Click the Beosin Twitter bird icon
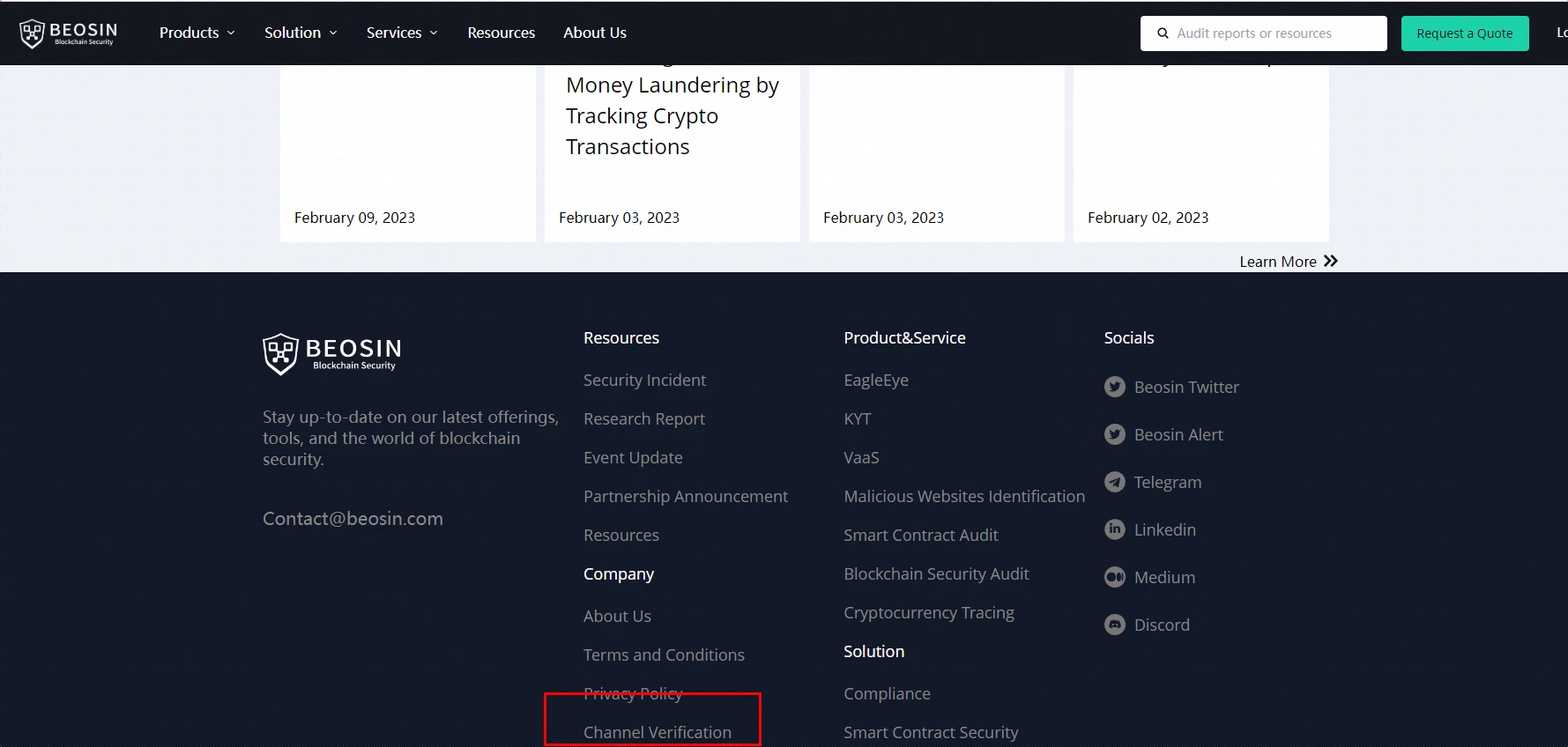1568x747 pixels. coord(1115,387)
